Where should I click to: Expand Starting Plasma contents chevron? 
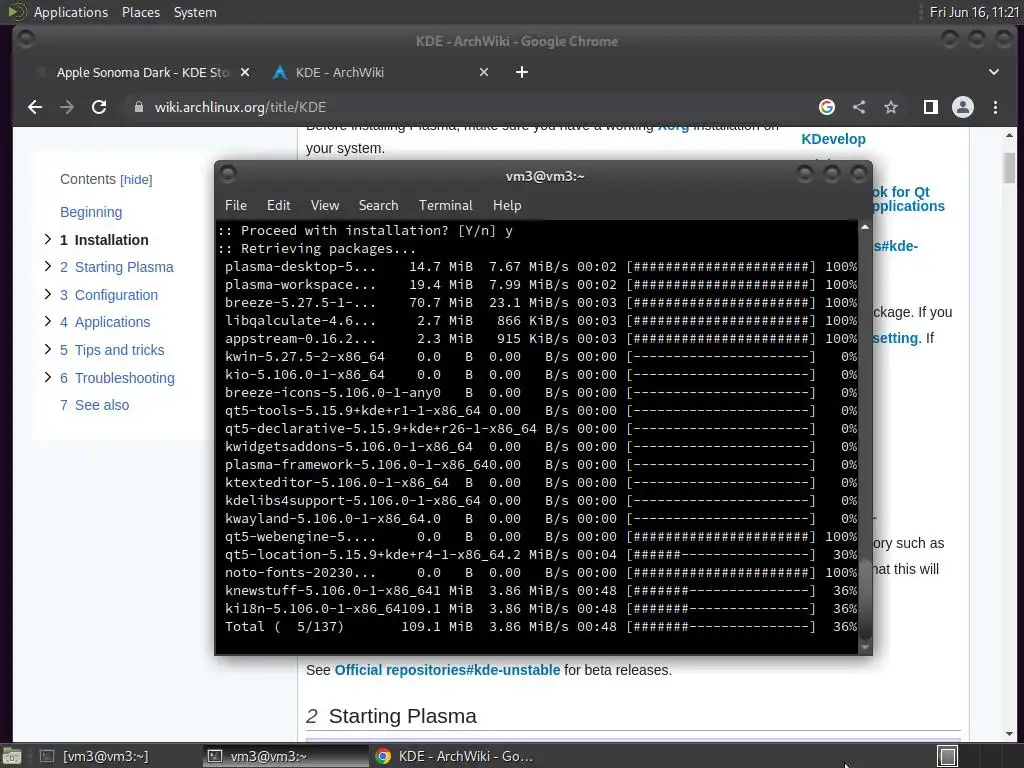click(x=48, y=266)
